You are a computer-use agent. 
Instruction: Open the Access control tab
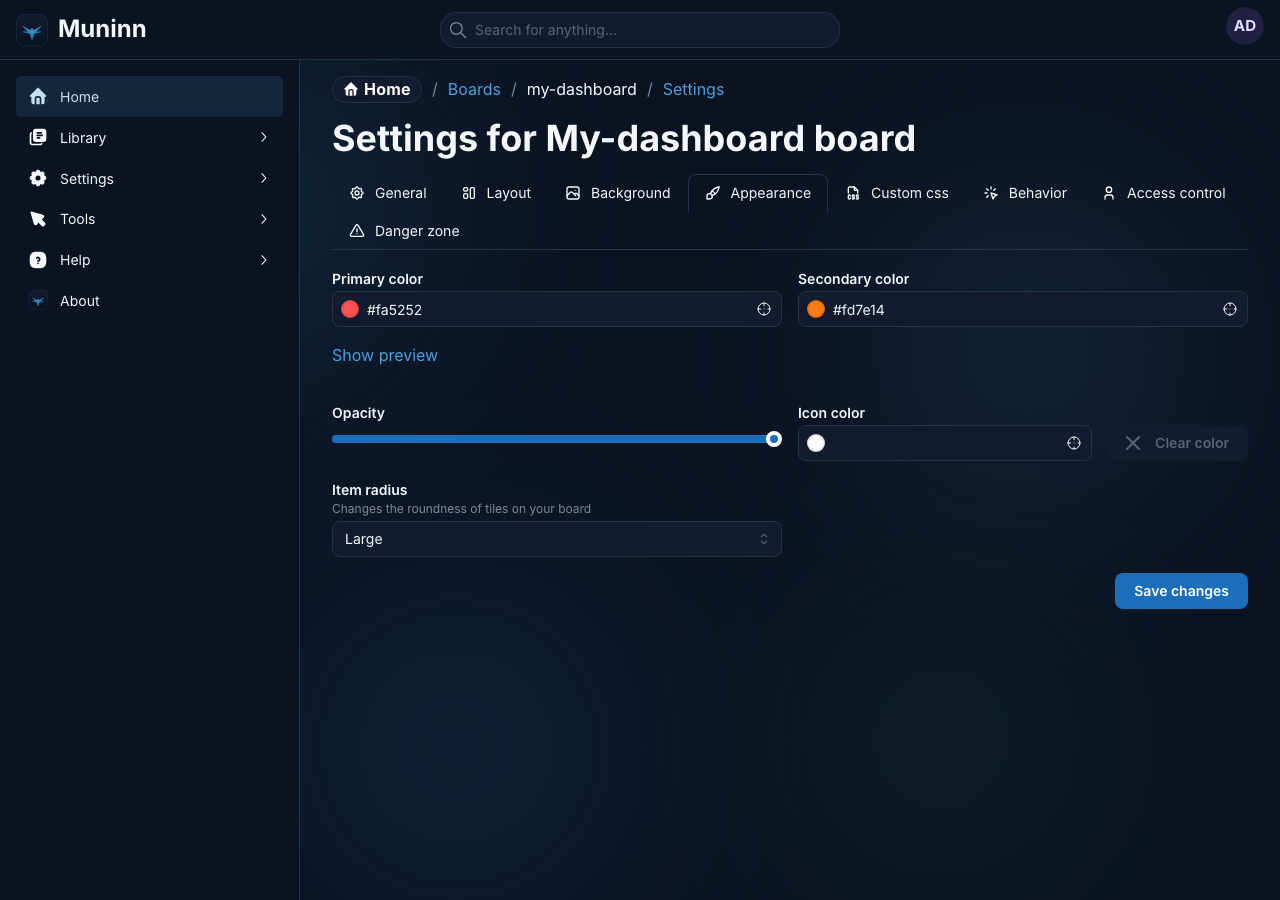click(1164, 193)
